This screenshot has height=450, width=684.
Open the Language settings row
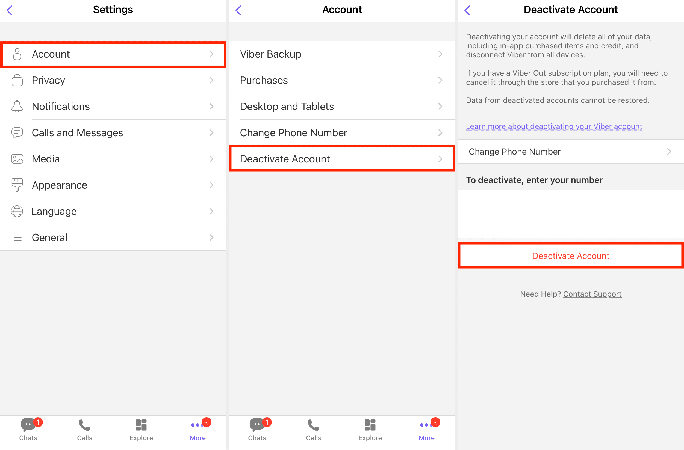[x=113, y=211]
